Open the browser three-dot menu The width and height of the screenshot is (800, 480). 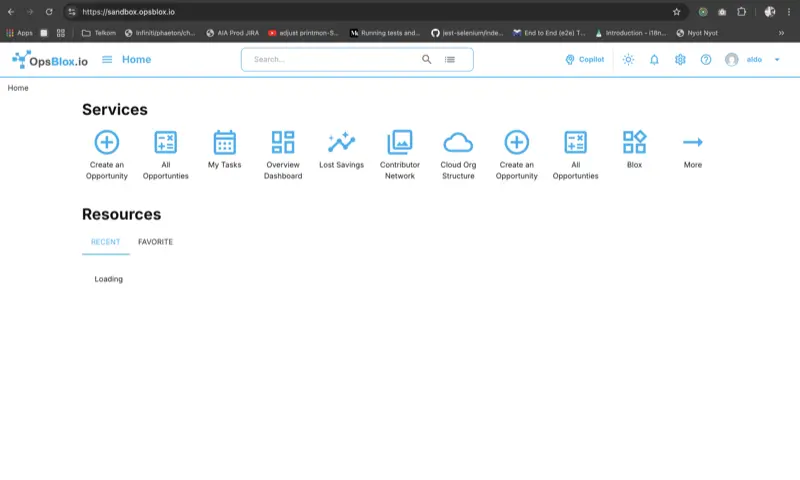pyautogui.click(x=789, y=12)
